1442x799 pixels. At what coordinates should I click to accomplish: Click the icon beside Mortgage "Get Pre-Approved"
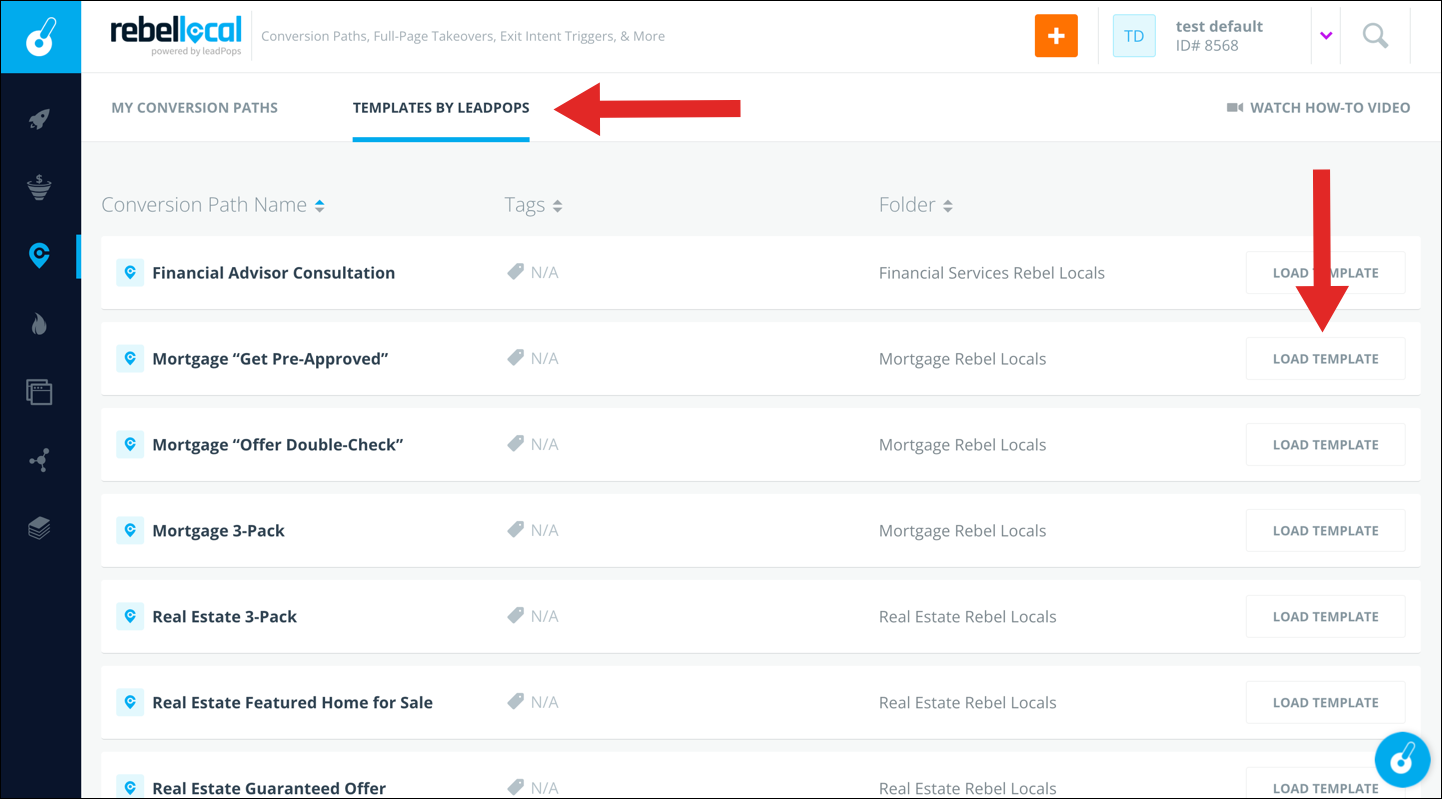(130, 359)
